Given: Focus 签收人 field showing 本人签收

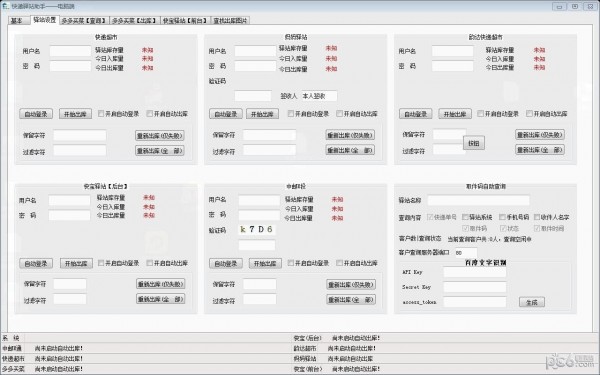Looking at the screenshot, I should coord(319,96).
